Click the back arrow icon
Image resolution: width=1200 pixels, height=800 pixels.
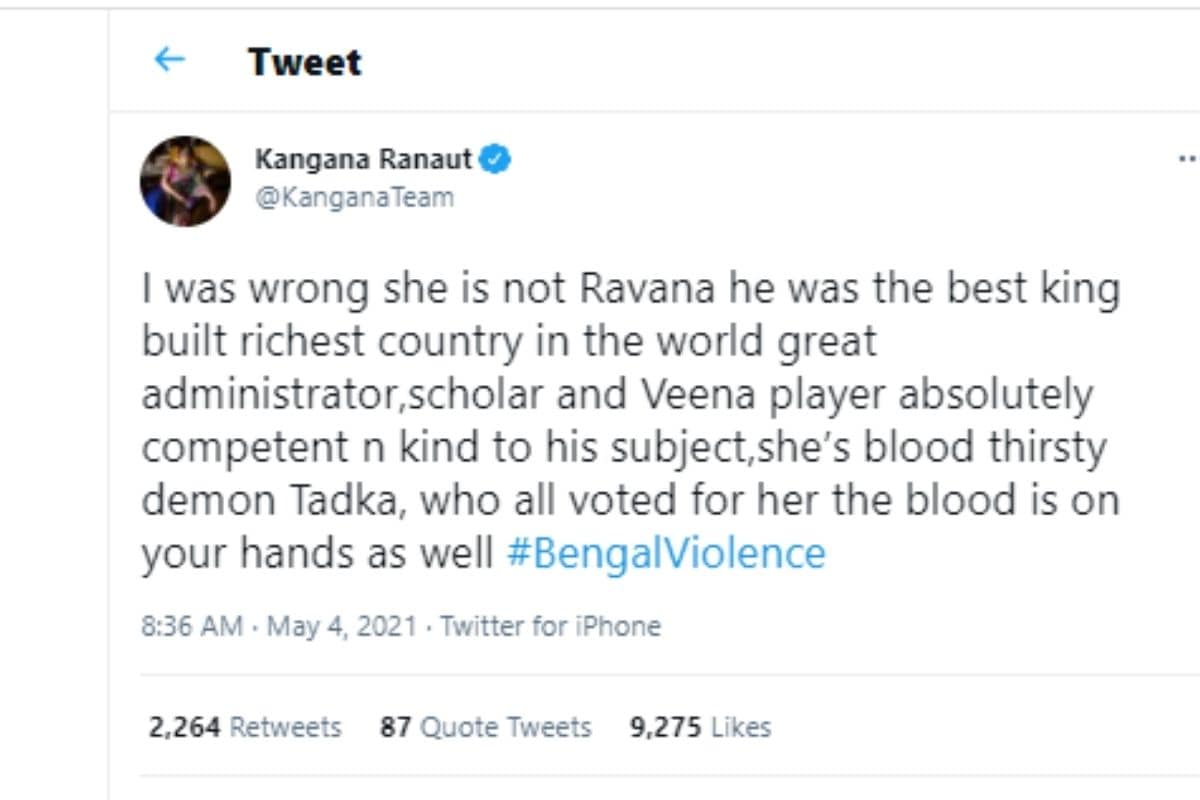(x=169, y=60)
